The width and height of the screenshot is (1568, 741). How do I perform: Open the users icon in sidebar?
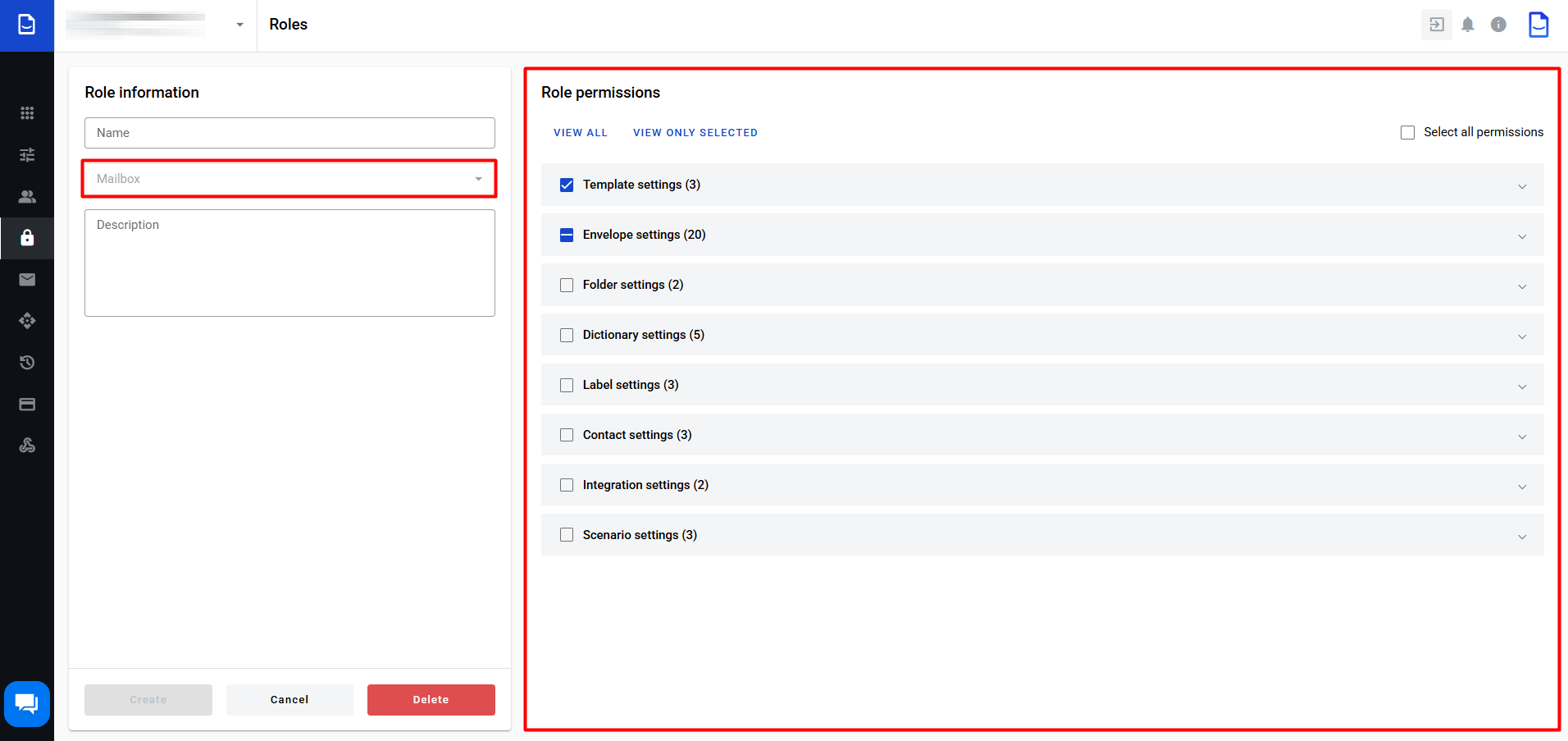[x=27, y=197]
